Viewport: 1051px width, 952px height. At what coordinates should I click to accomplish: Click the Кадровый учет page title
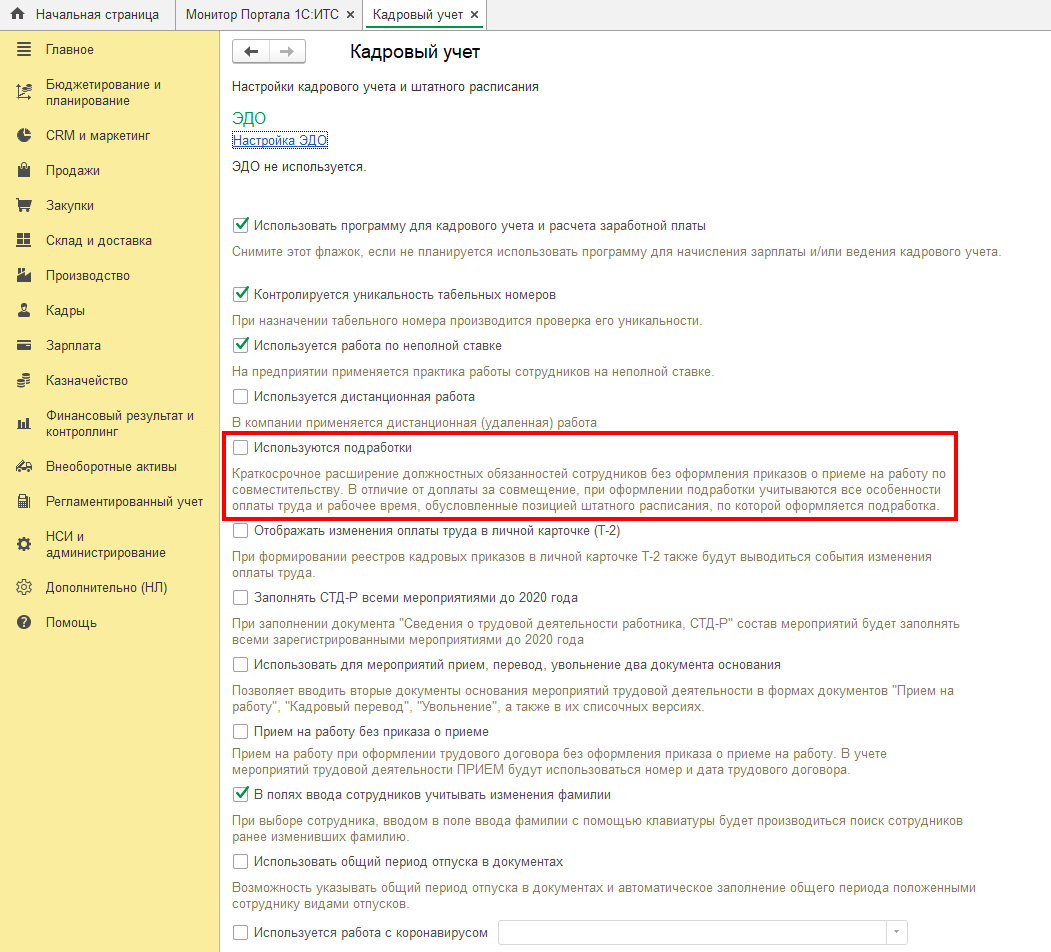pos(415,52)
